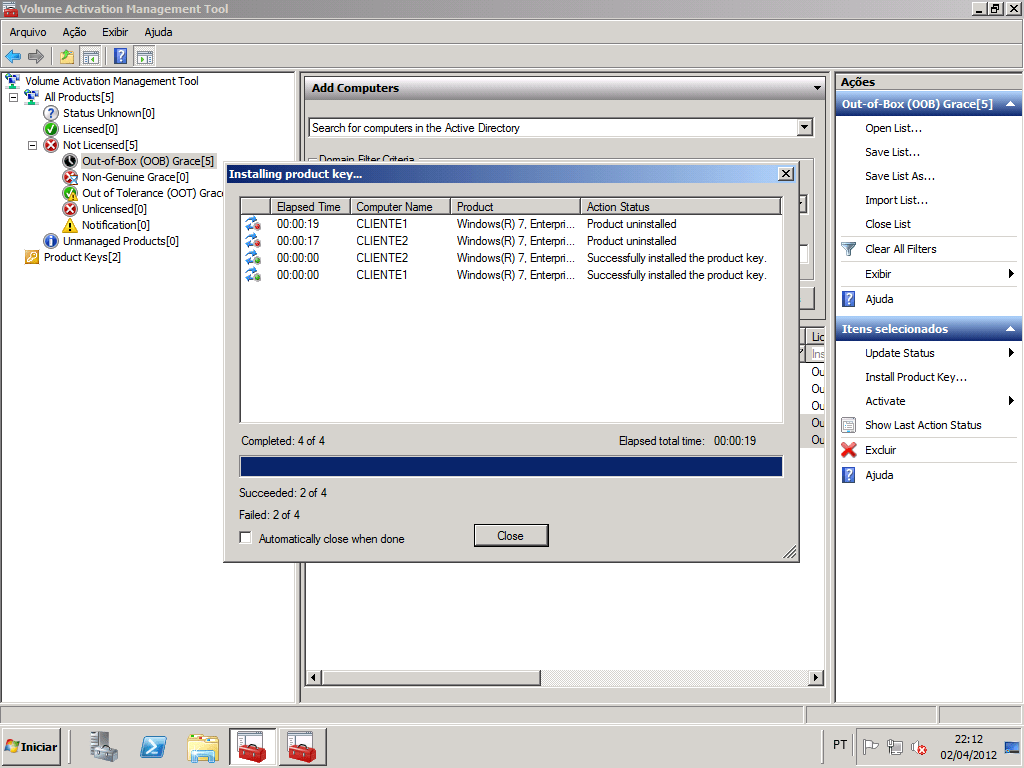
Task: Select the Not Licensed[5] red X icon
Action: [x=51, y=145]
